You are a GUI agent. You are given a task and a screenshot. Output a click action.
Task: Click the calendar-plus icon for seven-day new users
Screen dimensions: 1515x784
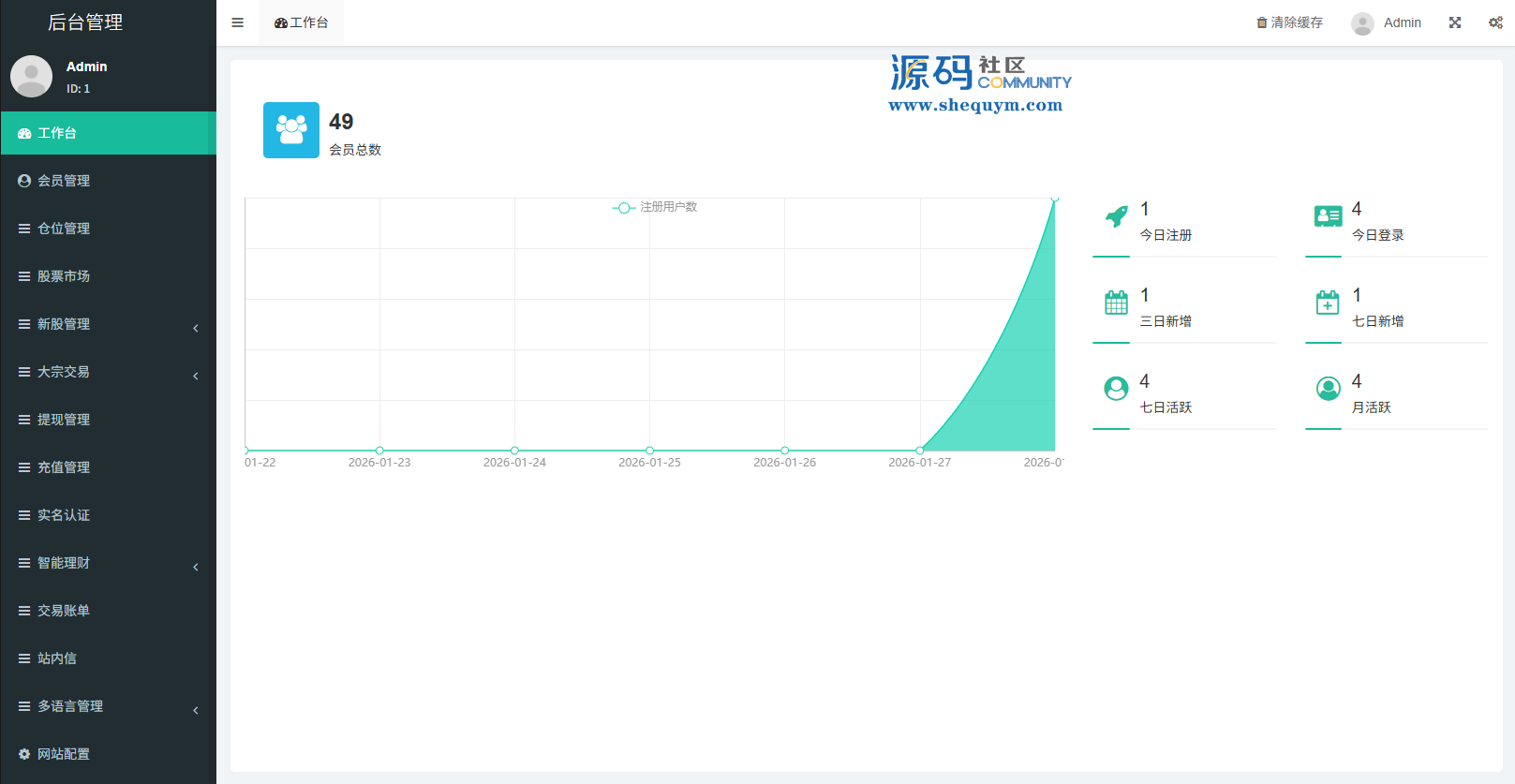point(1328,303)
